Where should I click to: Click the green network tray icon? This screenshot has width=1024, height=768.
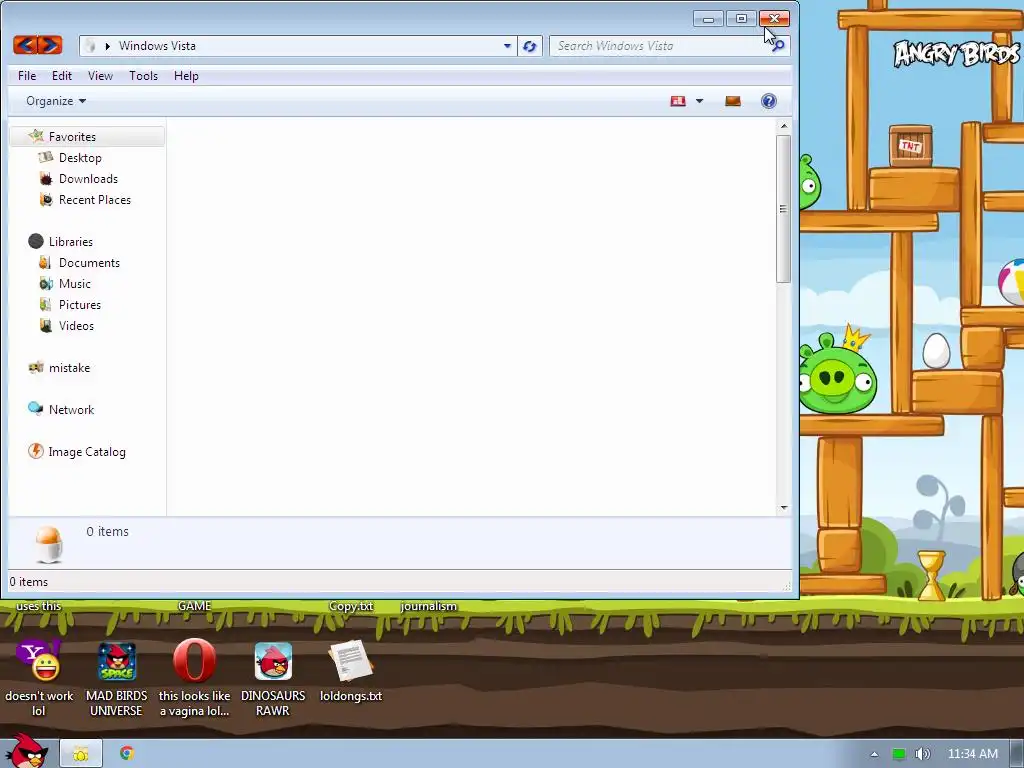899,754
